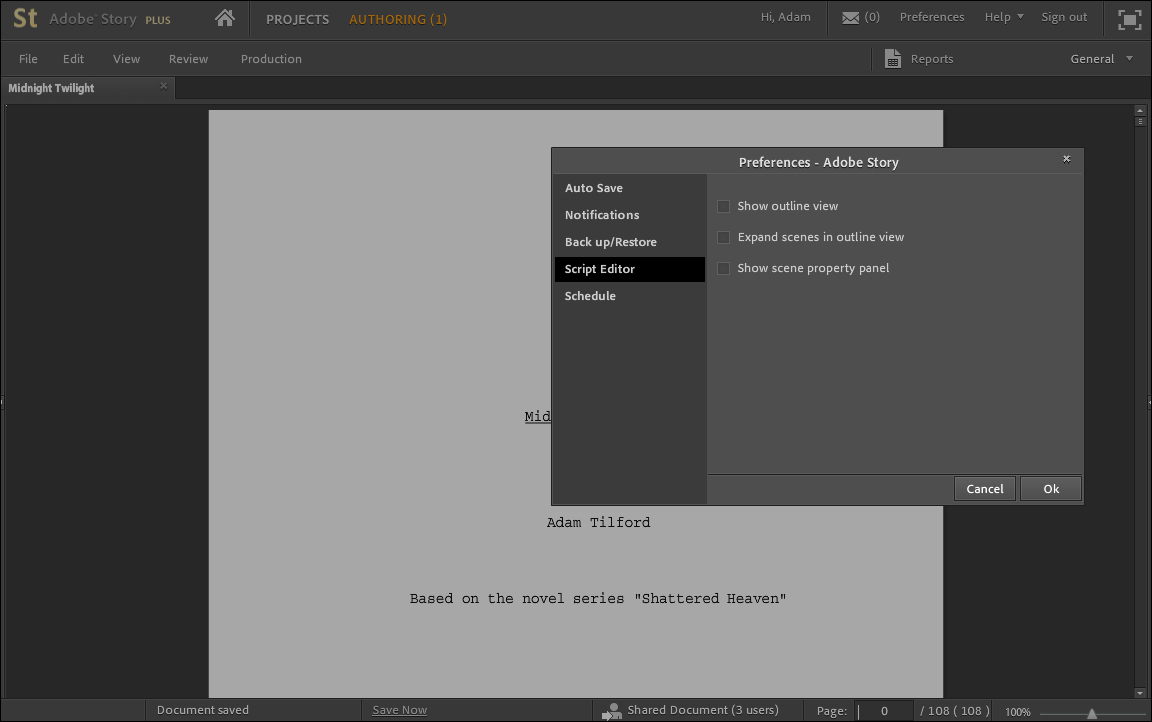Click the vertical scrollbar up arrow

(1140, 111)
